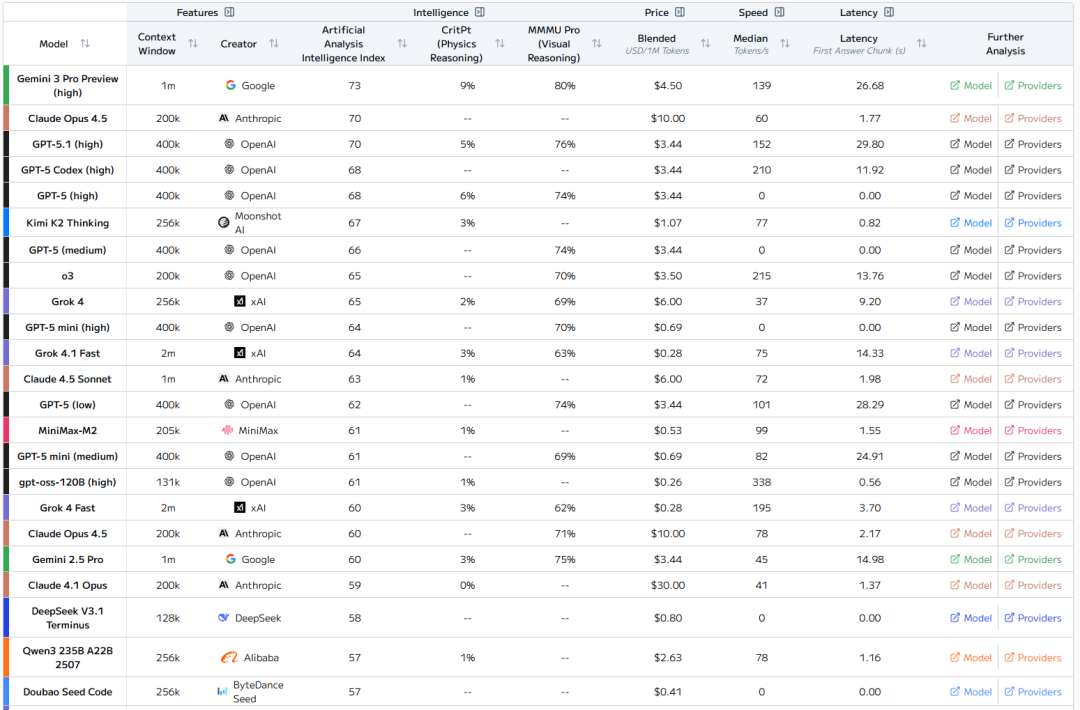Sort by CritPt Physics Reasoning score

point(500,44)
